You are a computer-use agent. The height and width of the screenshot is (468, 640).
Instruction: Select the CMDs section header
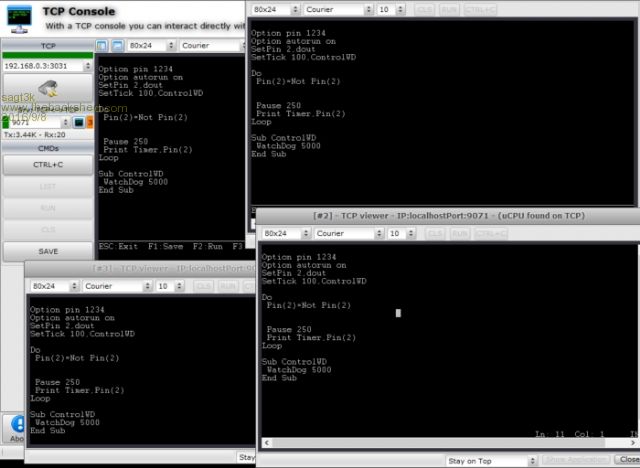click(47, 146)
